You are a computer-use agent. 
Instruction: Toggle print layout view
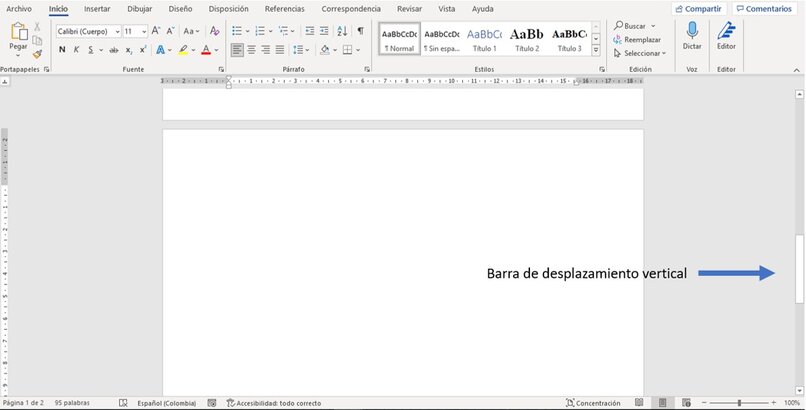[x=663, y=403]
